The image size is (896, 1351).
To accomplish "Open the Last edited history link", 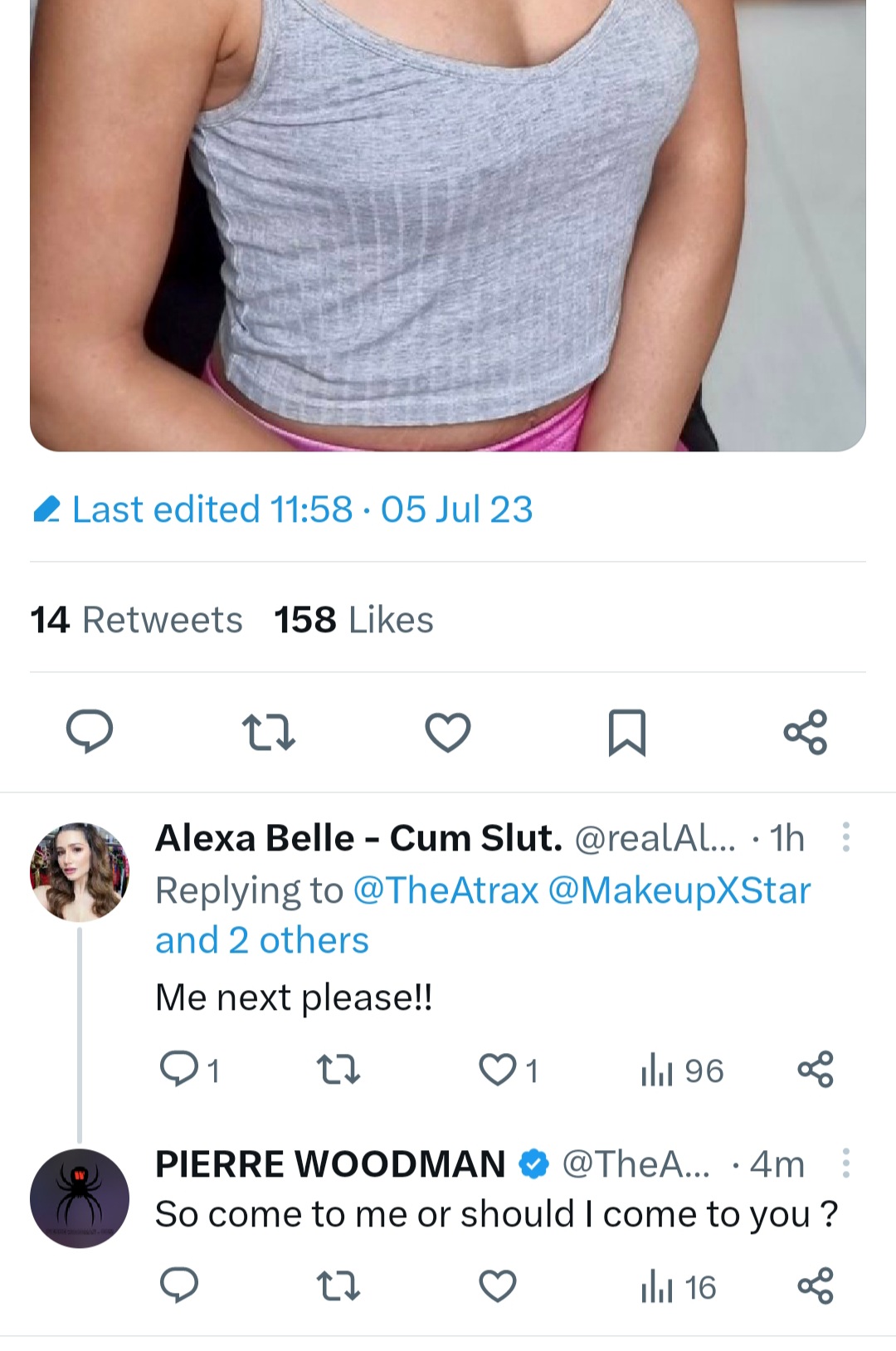I will (x=284, y=510).
